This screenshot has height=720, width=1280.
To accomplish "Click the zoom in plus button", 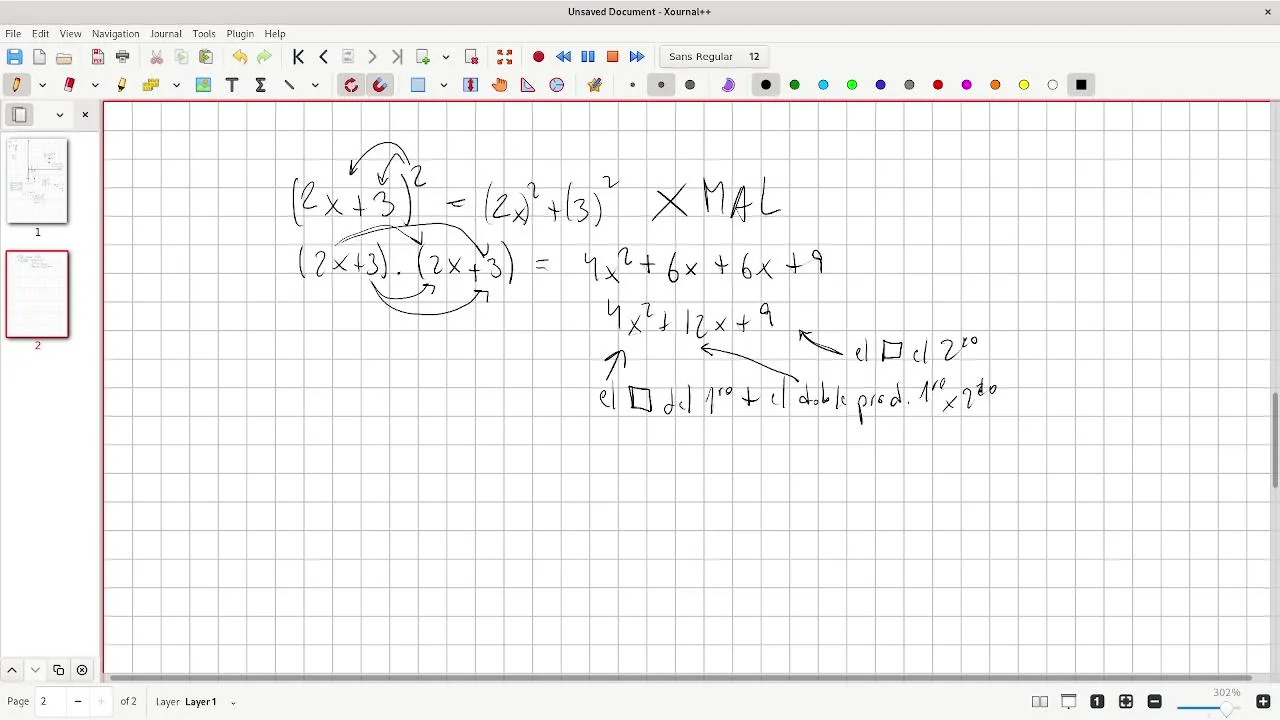I will click(x=1263, y=702).
